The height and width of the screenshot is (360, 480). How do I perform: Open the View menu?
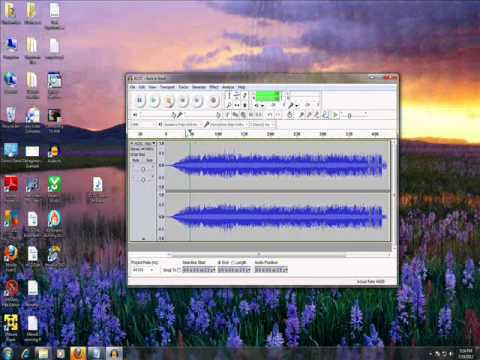pos(152,87)
